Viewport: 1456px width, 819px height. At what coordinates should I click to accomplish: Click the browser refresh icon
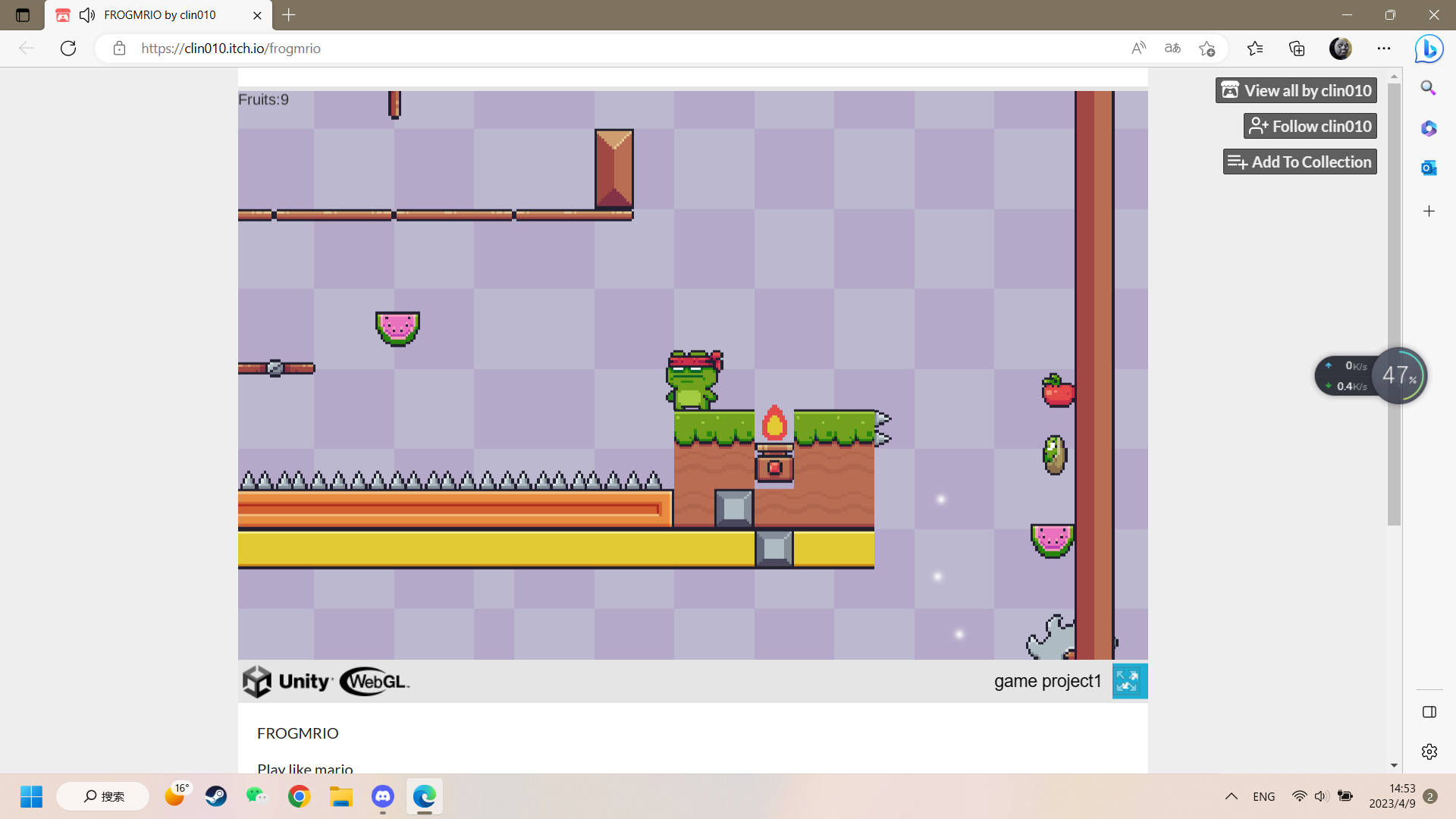(68, 49)
